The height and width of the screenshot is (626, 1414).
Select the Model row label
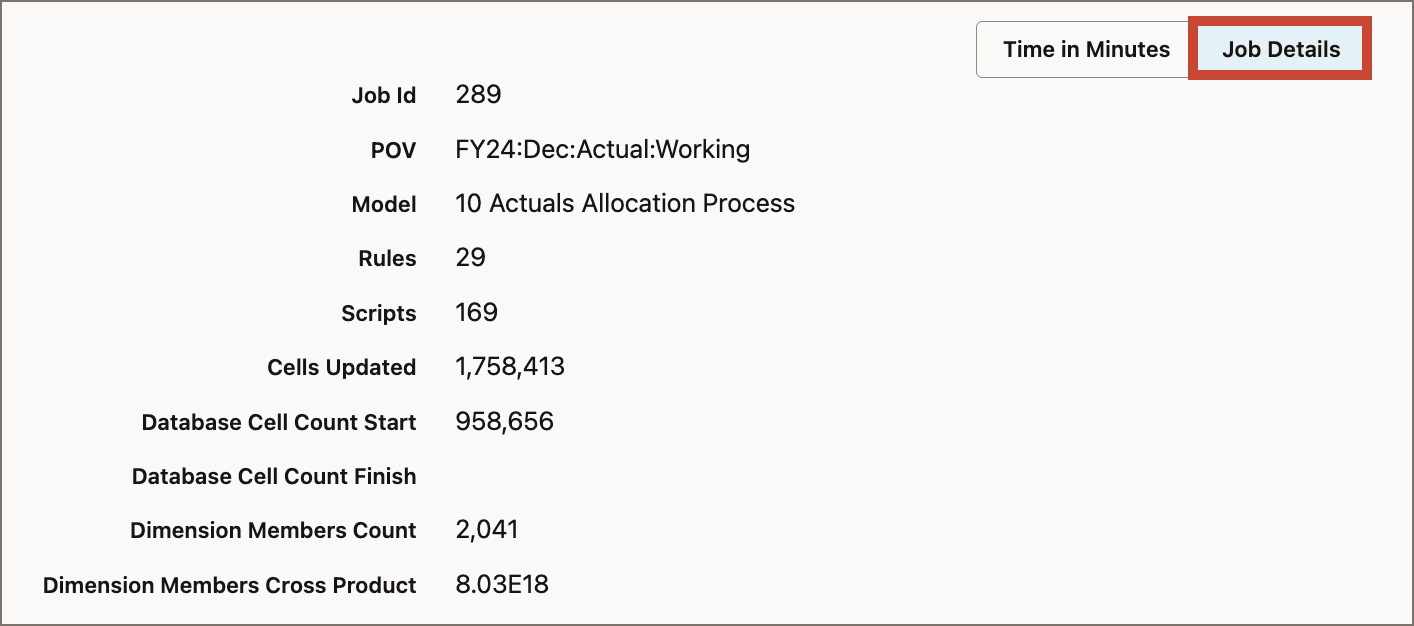click(384, 204)
